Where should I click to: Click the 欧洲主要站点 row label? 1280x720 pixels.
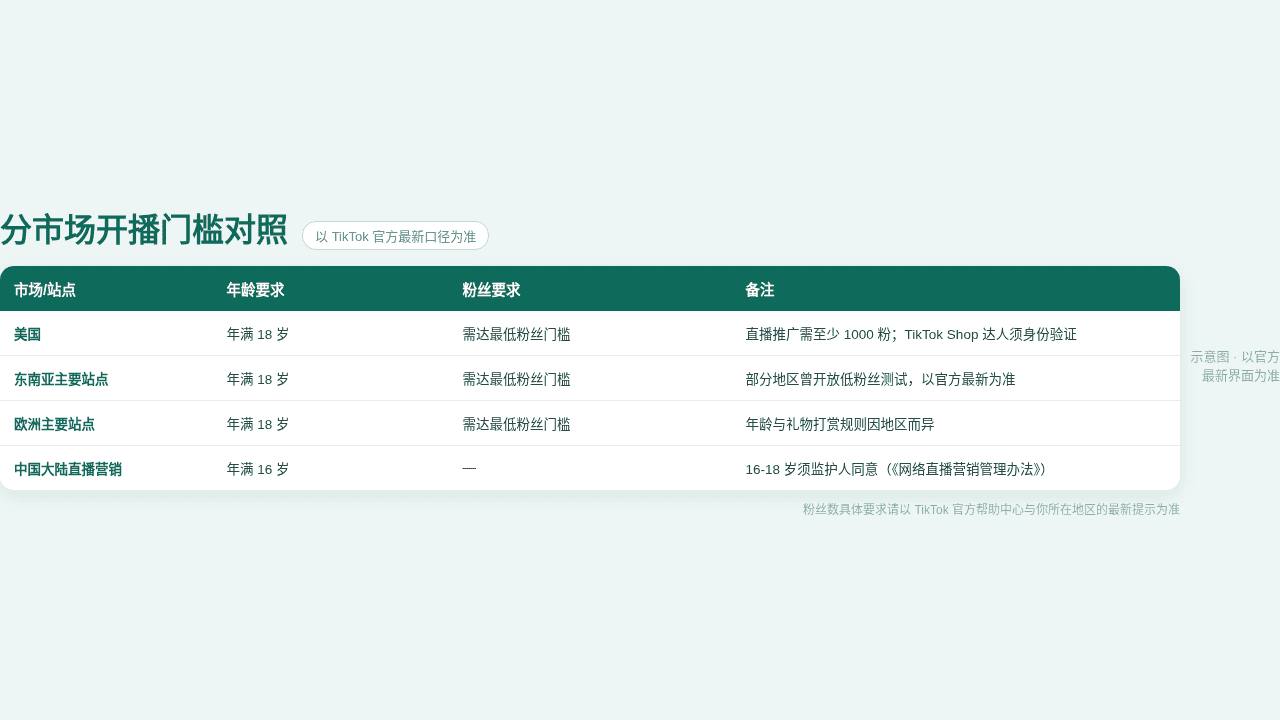pos(54,424)
